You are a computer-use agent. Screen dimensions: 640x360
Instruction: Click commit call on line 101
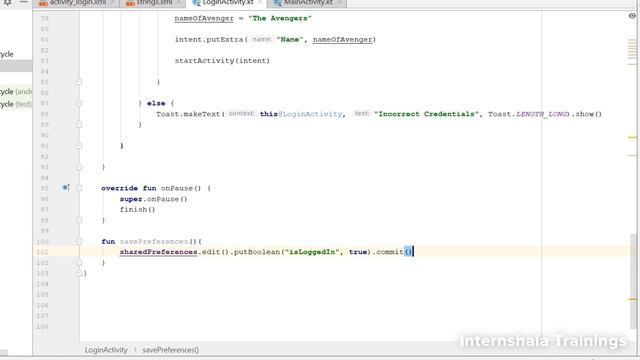point(390,252)
